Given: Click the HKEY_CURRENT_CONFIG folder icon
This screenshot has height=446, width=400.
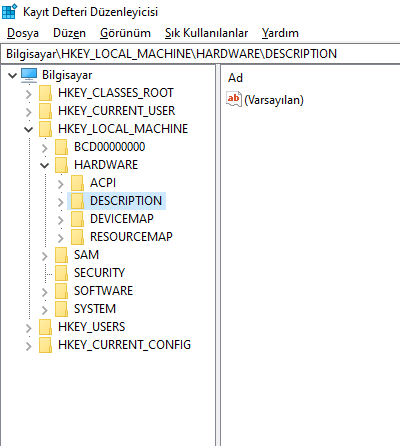Looking at the screenshot, I should pyautogui.click(x=45, y=345).
